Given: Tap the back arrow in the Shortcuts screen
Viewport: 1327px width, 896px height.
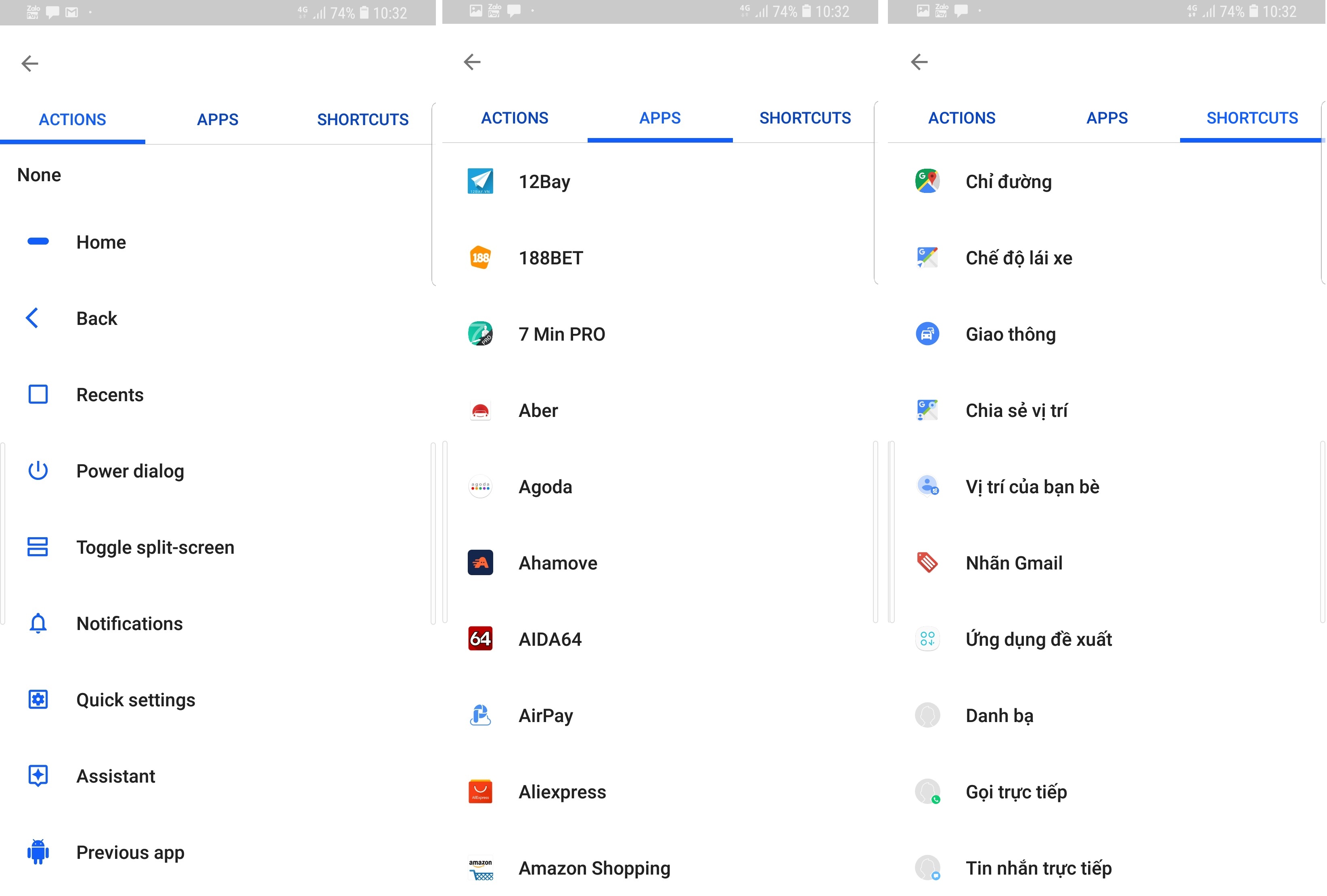Looking at the screenshot, I should click(x=919, y=62).
